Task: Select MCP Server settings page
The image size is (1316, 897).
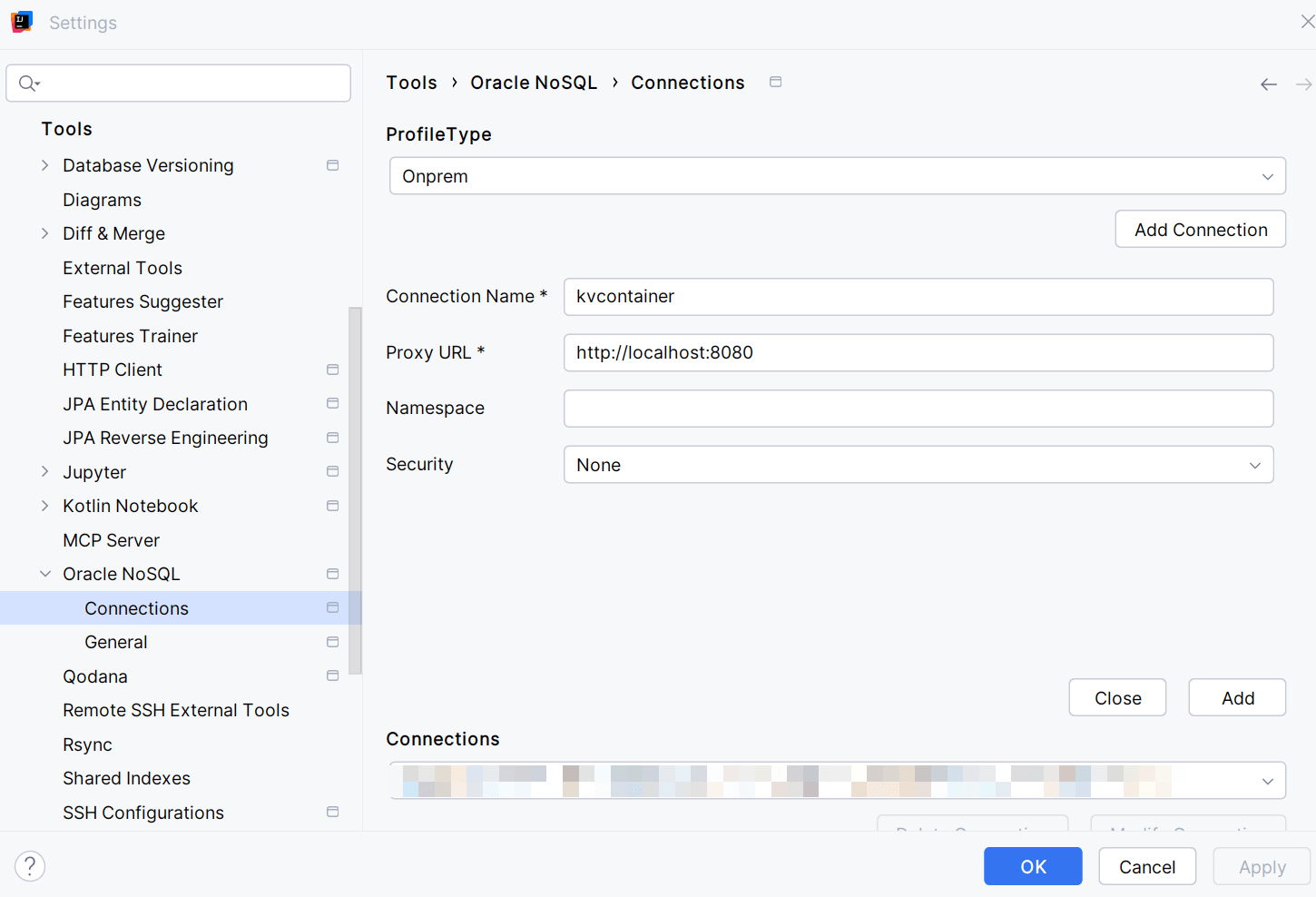Action: (112, 540)
